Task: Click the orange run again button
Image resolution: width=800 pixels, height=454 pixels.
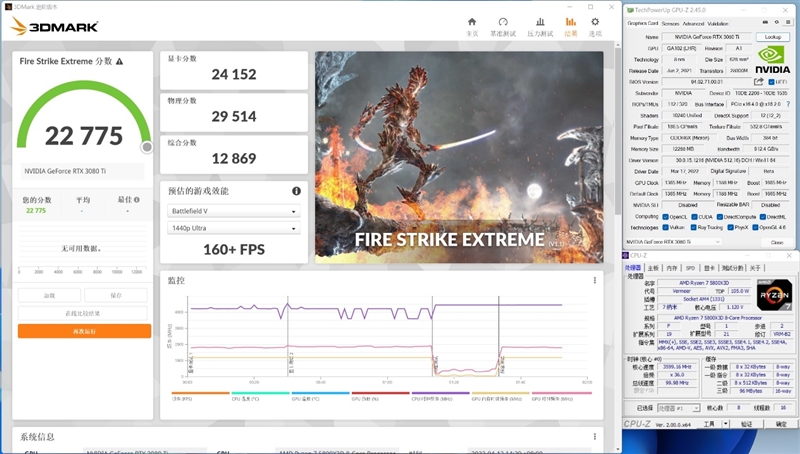Action: [85, 331]
